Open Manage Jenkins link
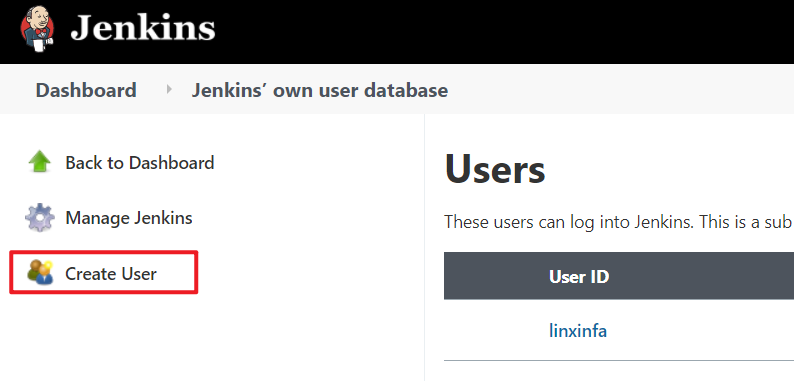 129,218
